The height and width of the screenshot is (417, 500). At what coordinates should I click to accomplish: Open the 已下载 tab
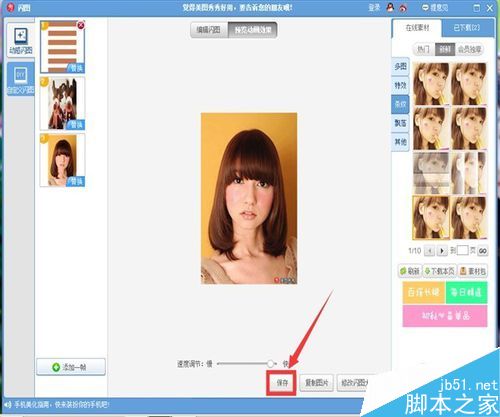coord(467,28)
